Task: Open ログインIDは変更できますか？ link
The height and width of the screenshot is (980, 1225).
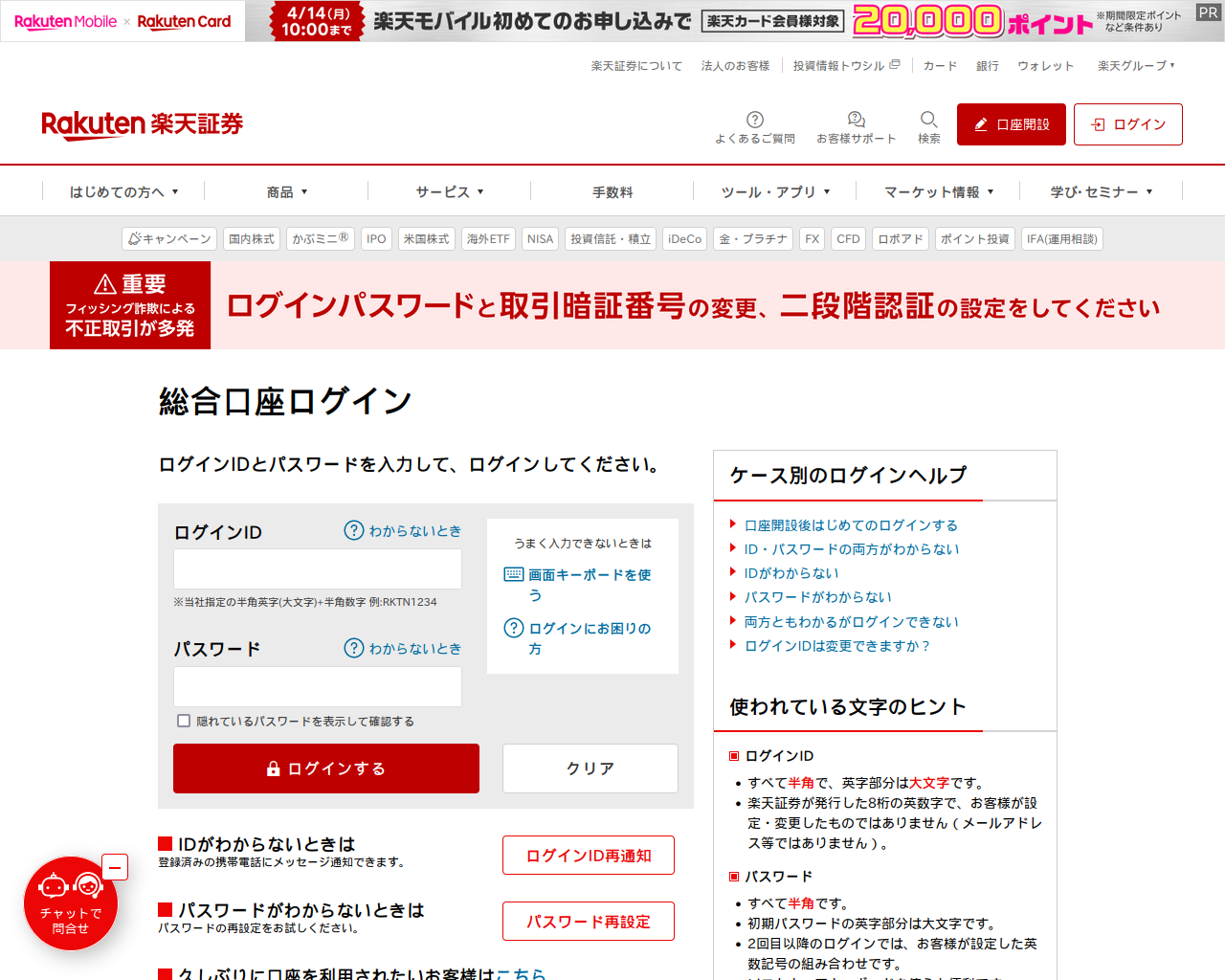Action: (837, 646)
